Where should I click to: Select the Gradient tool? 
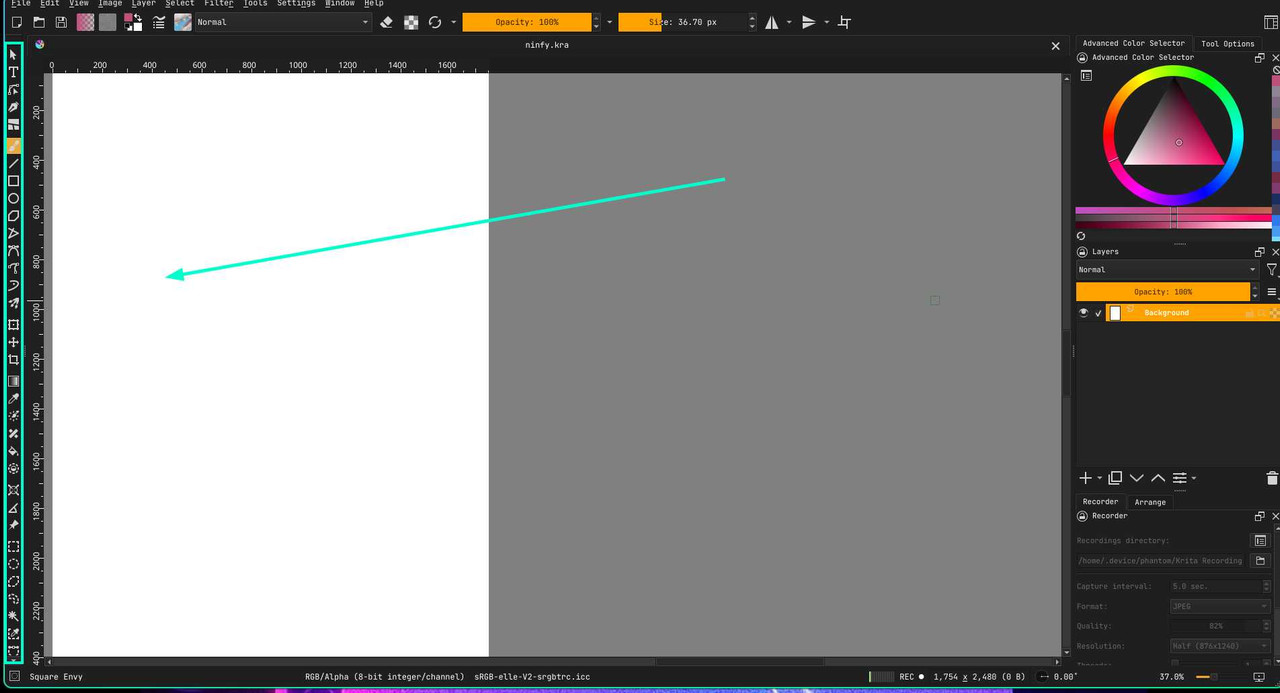(14, 381)
